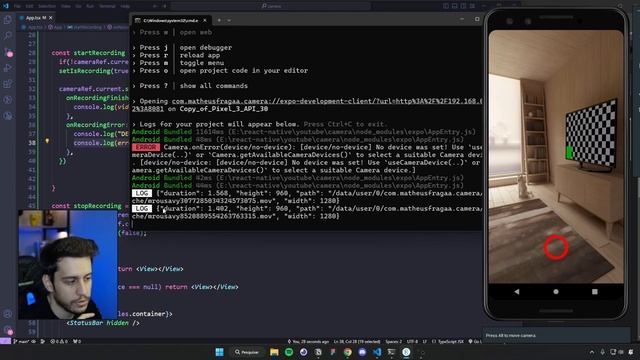Tap the Android home navigation button
The width and height of the screenshot is (640, 360).
[x=556, y=291]
